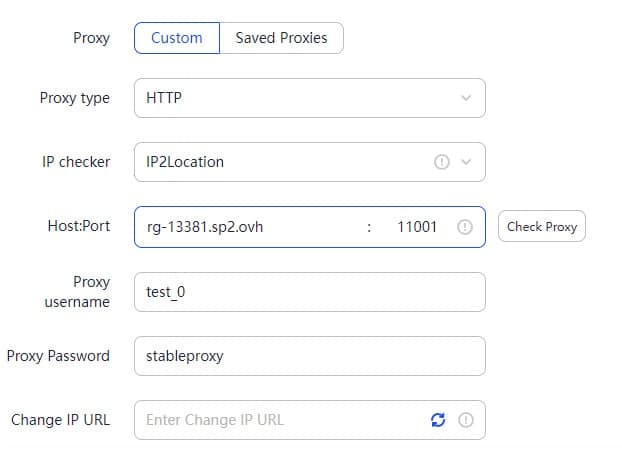Click the Proxy username field with test_0
The image size is (622, 459).
pyautogui.click(x=309, y=292)
